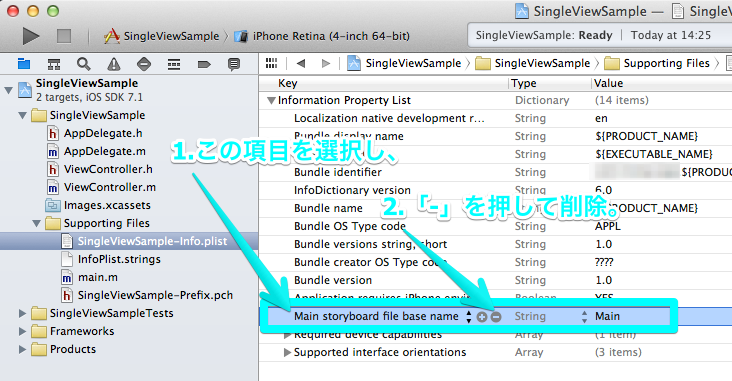Add row with plus button beside Main storyboard
The image size is (732, 381).
coord(482,317)
